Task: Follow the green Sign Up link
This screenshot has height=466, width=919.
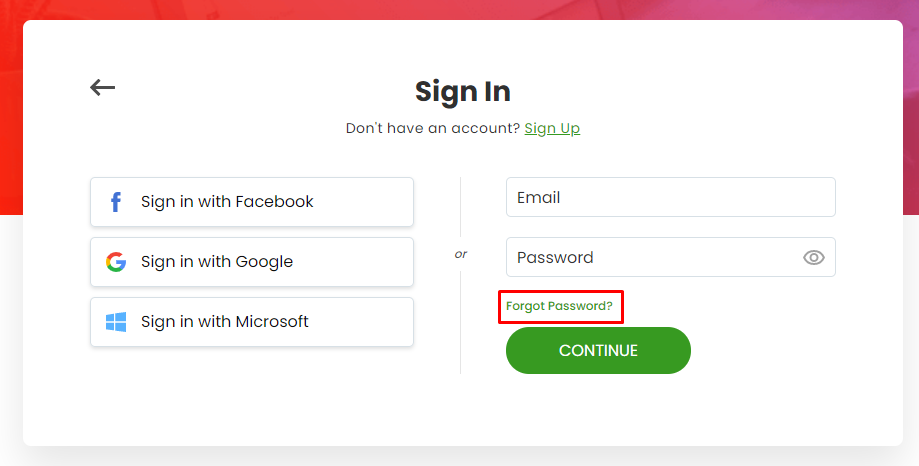Action: click(x=552, y=128)
